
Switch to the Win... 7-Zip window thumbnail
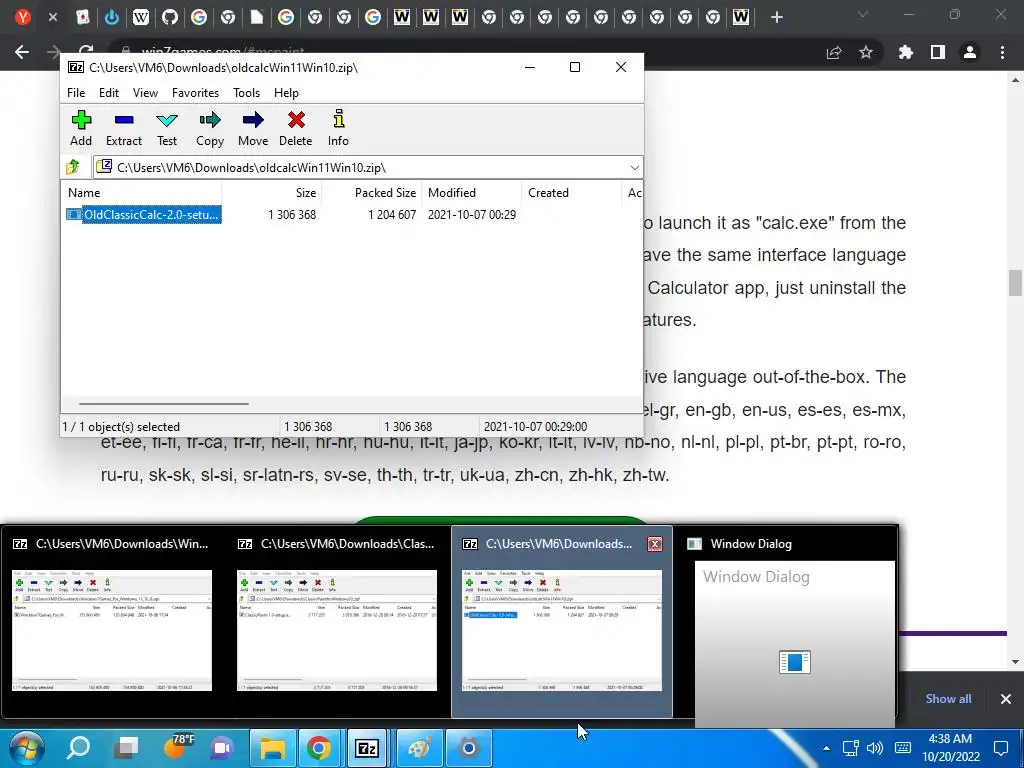tap(112, 620)
